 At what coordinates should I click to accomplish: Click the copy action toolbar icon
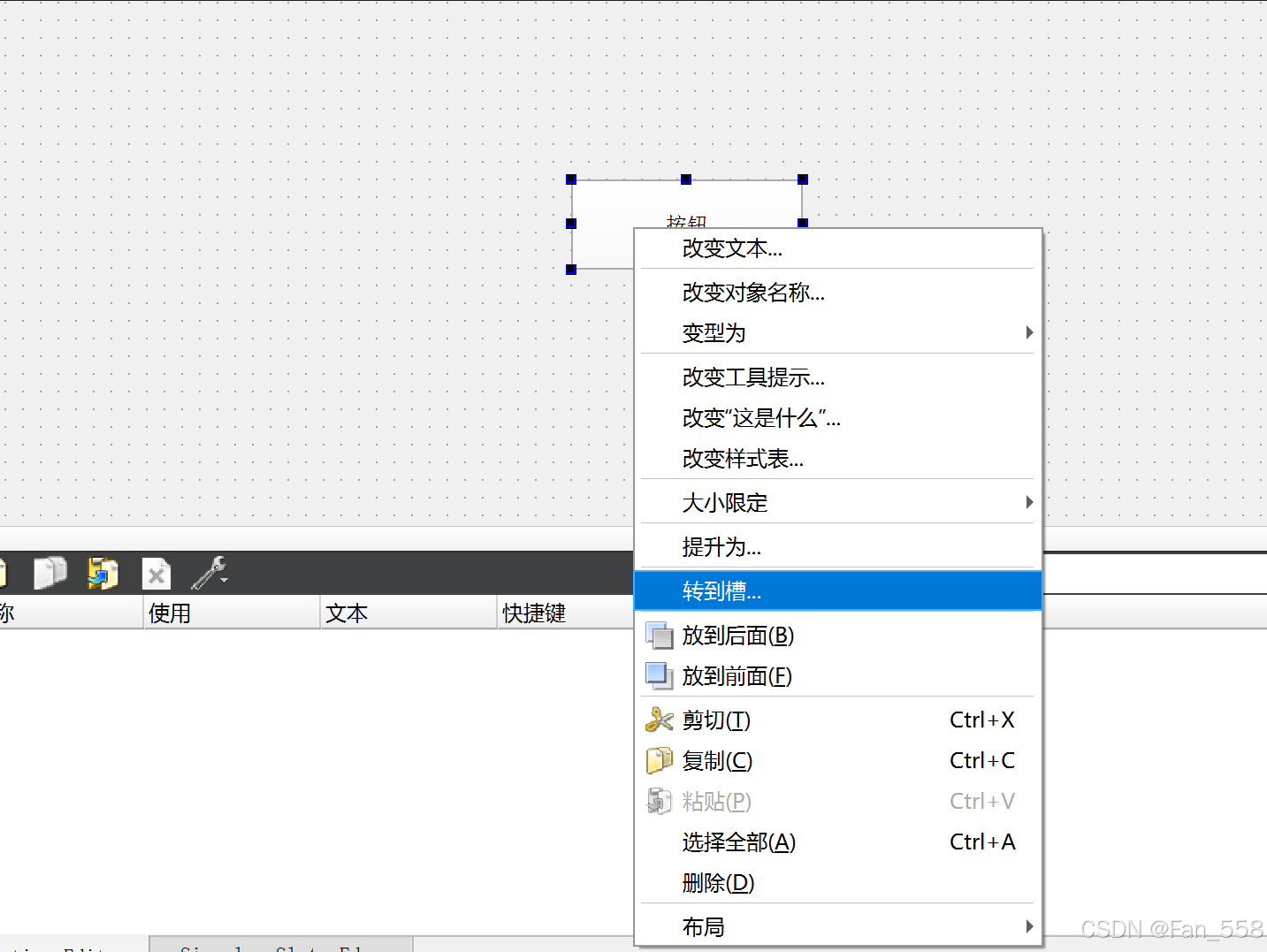[x=50, y=573]
